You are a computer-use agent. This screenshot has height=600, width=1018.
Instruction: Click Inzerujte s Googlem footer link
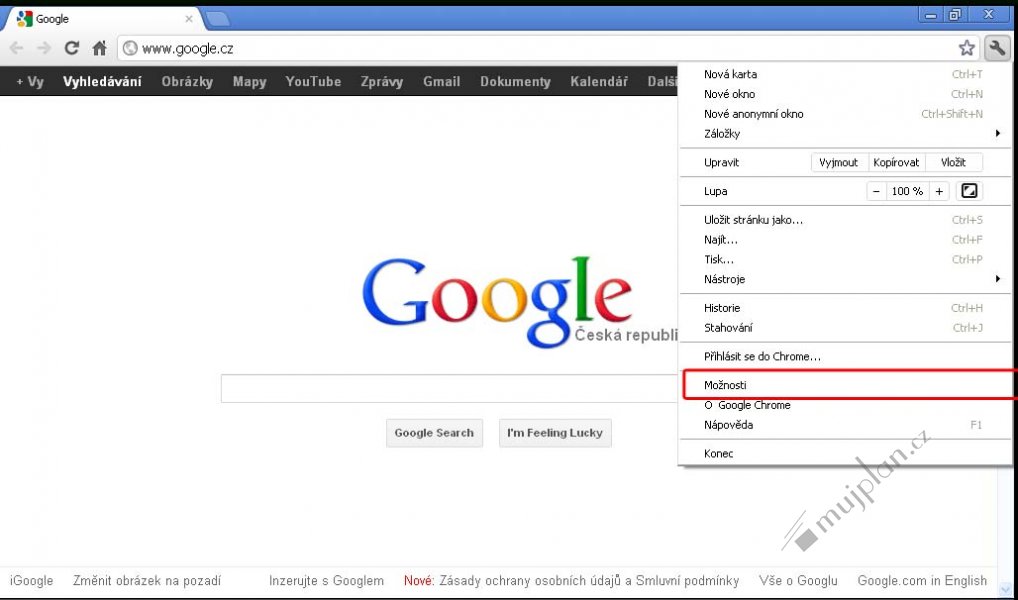click(x=327, y=581)
